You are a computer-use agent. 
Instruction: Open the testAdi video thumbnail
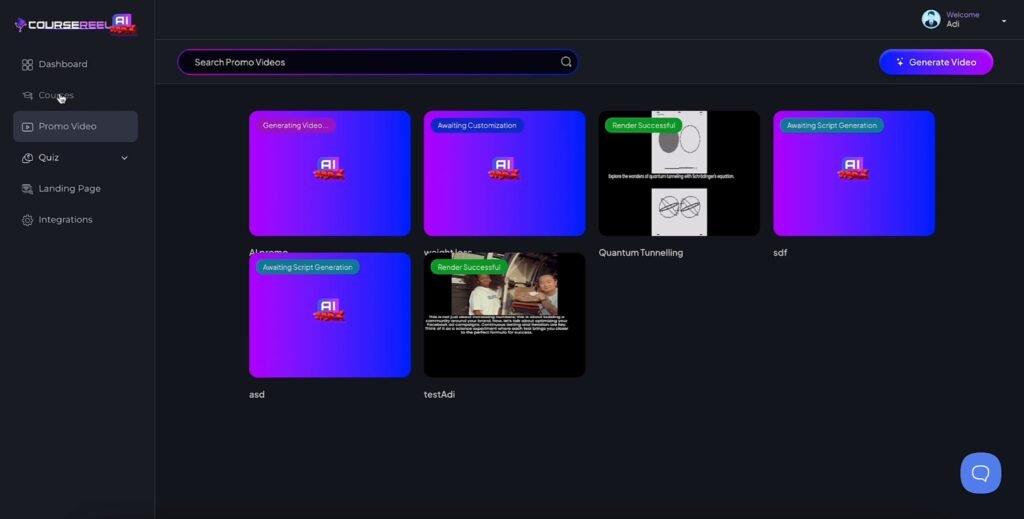(504, 315)
